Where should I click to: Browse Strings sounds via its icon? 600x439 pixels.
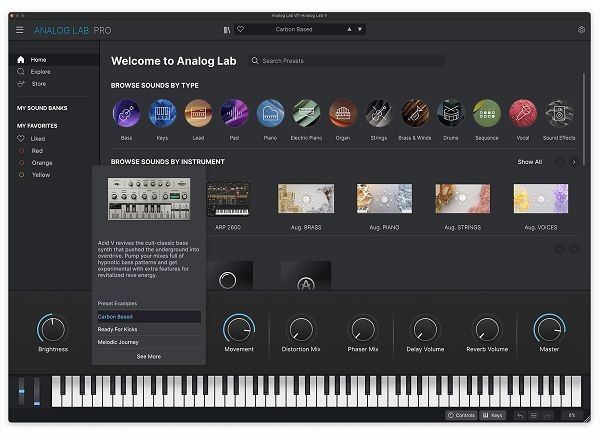(379, 113)
